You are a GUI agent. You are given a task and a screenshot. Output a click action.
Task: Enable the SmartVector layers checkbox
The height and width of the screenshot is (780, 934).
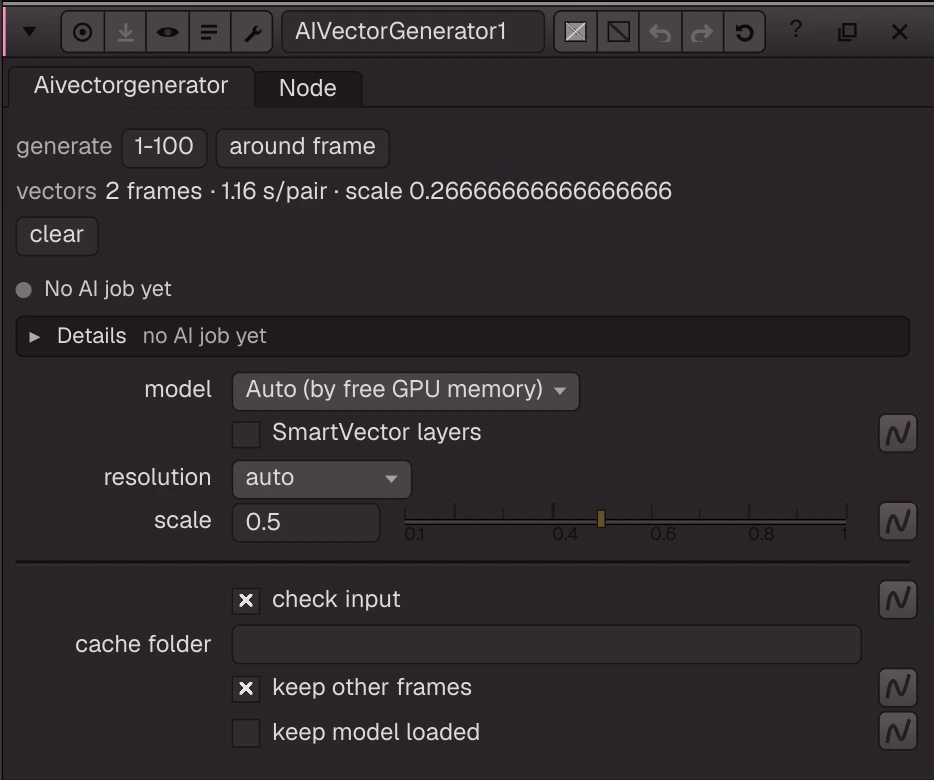point(246,434)
